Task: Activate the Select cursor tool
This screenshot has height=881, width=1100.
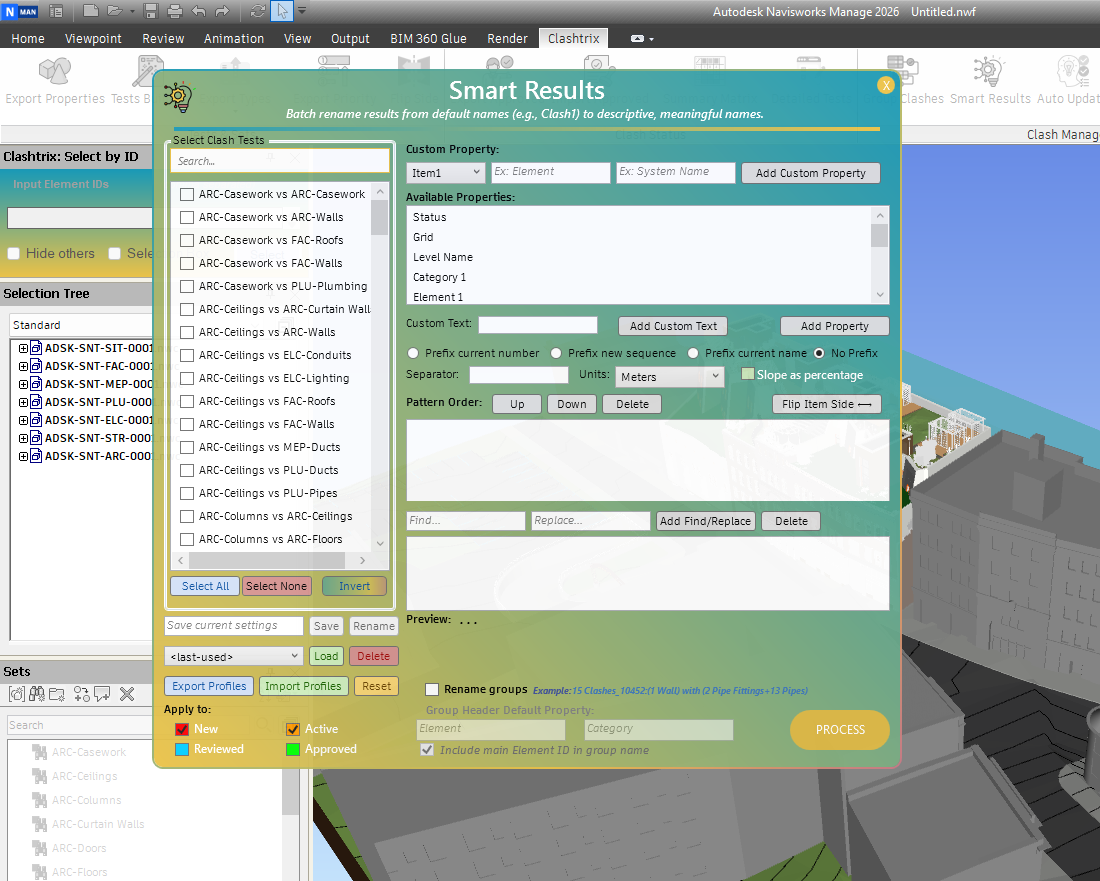Action: pyautogui.click(x=282, y=11)
